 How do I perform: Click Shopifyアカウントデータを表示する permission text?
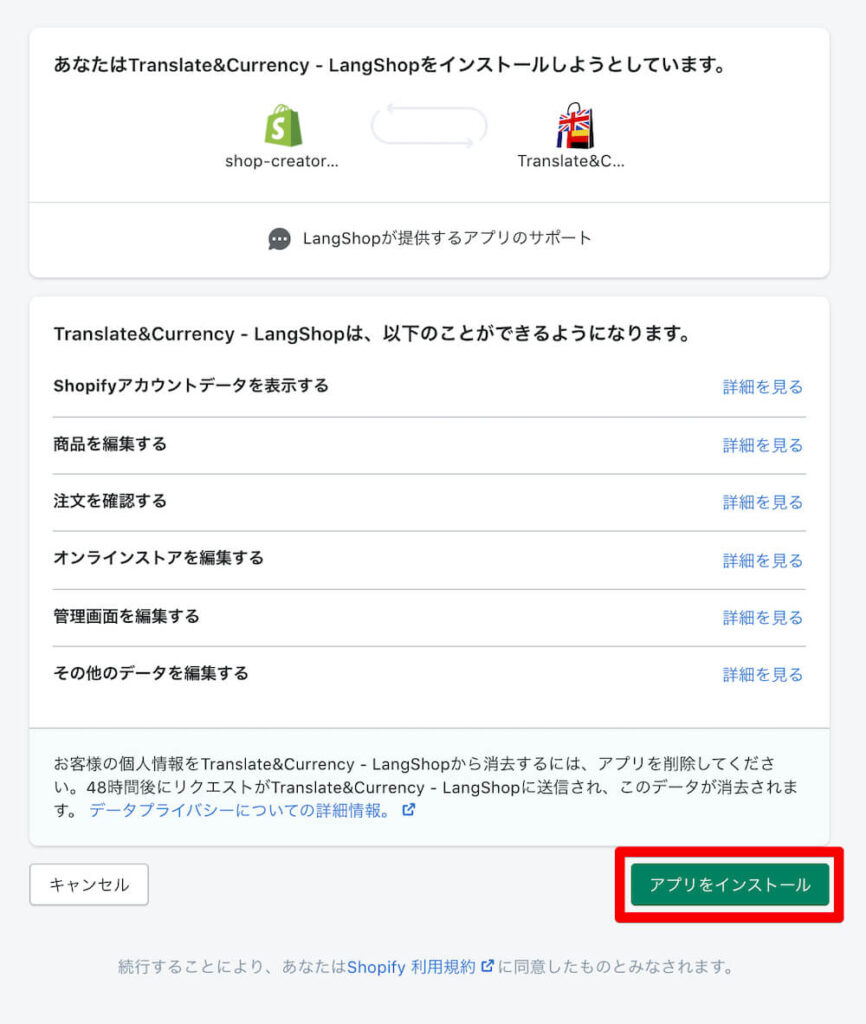click(x=191, y=386)
